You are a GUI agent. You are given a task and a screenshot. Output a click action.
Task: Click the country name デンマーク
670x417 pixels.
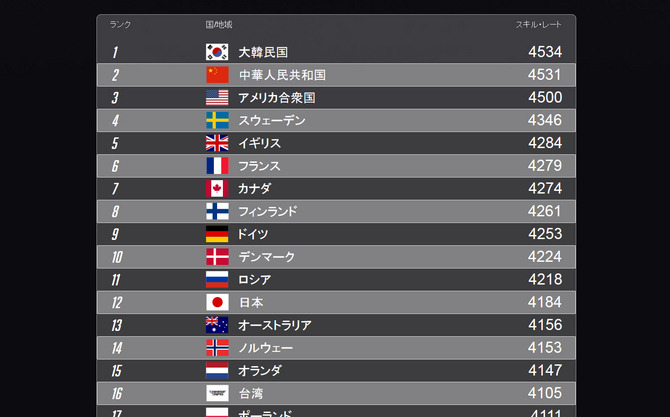point(267,257)
